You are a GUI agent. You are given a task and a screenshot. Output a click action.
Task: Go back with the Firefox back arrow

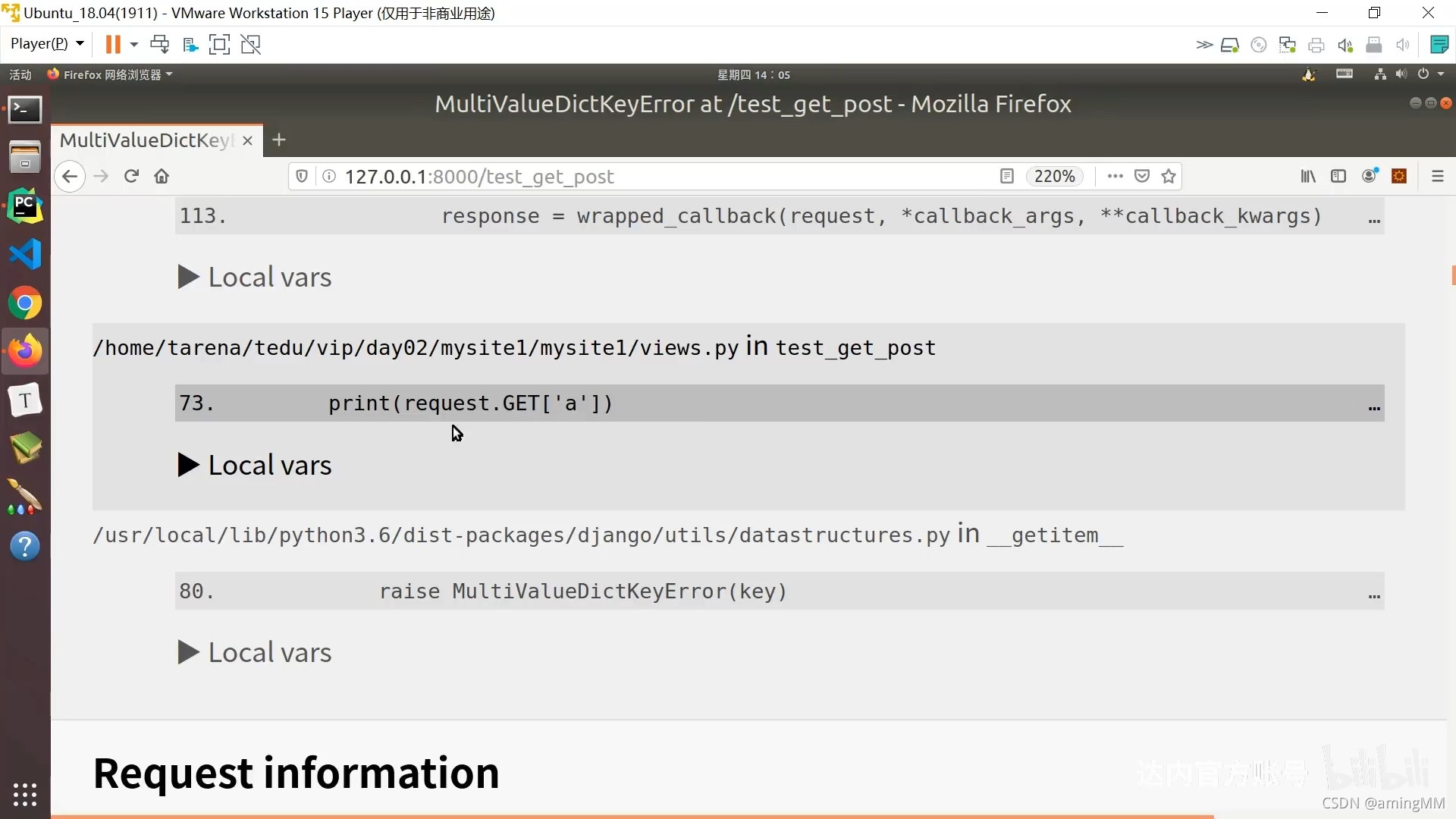click(70, 176)
